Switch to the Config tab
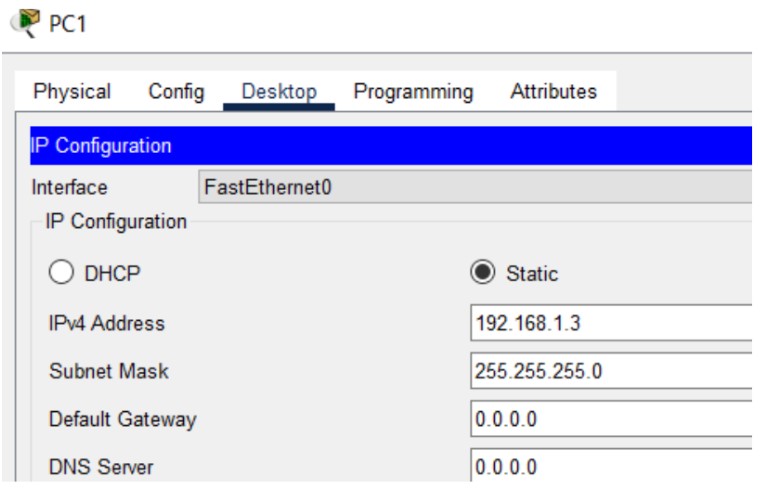Viewport: 760px width, 488px height. tap(176, 91)
